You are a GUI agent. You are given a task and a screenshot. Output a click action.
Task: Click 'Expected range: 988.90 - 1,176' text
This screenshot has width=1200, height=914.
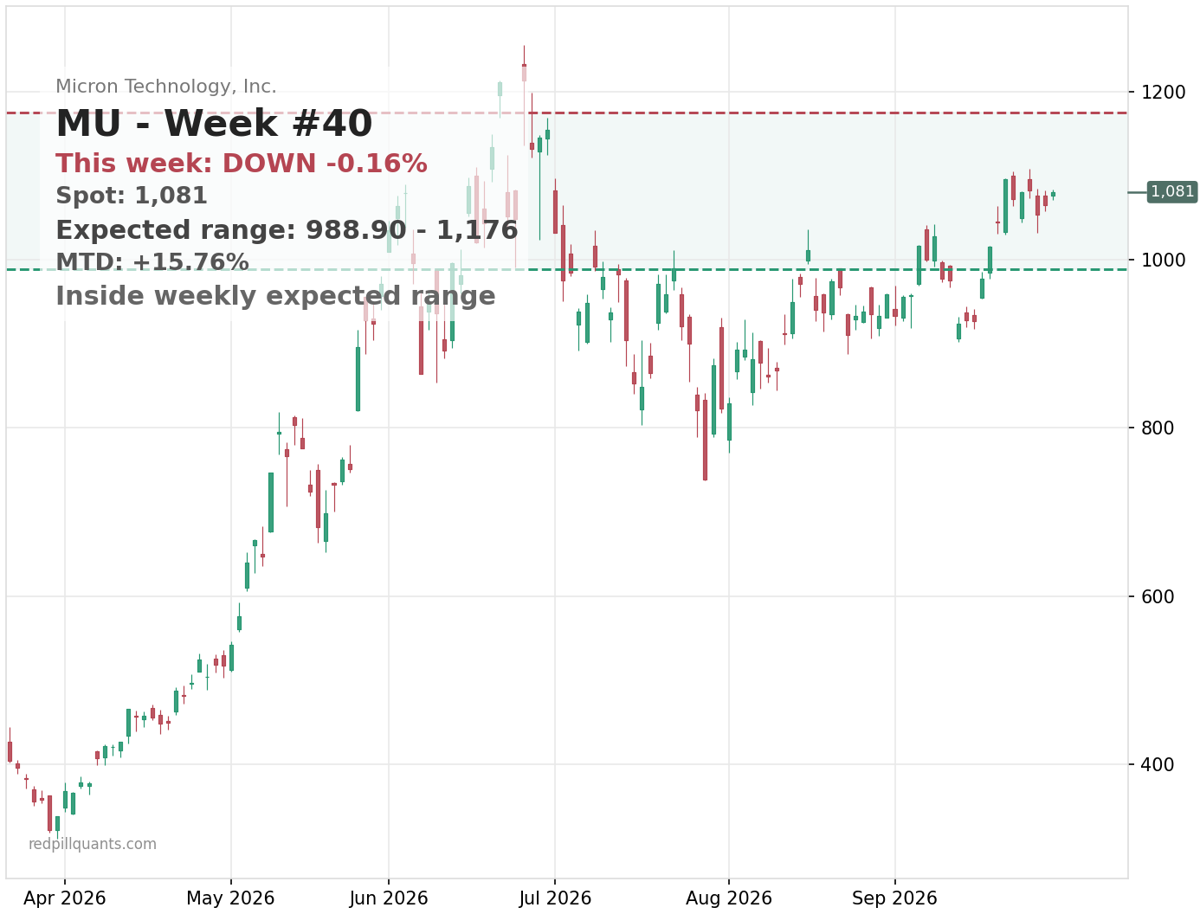pos(286,231)
